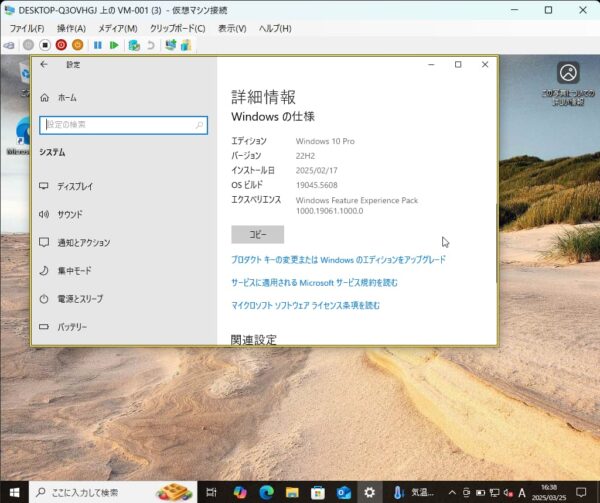Save VM state with the orange icon
The height and width of the screenshot is (503, 600).
pos(78,45)
